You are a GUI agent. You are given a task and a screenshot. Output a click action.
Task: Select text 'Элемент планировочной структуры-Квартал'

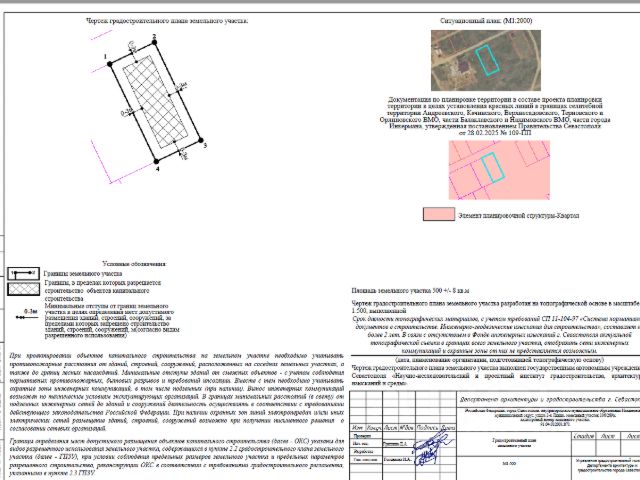tap(518, 215)
